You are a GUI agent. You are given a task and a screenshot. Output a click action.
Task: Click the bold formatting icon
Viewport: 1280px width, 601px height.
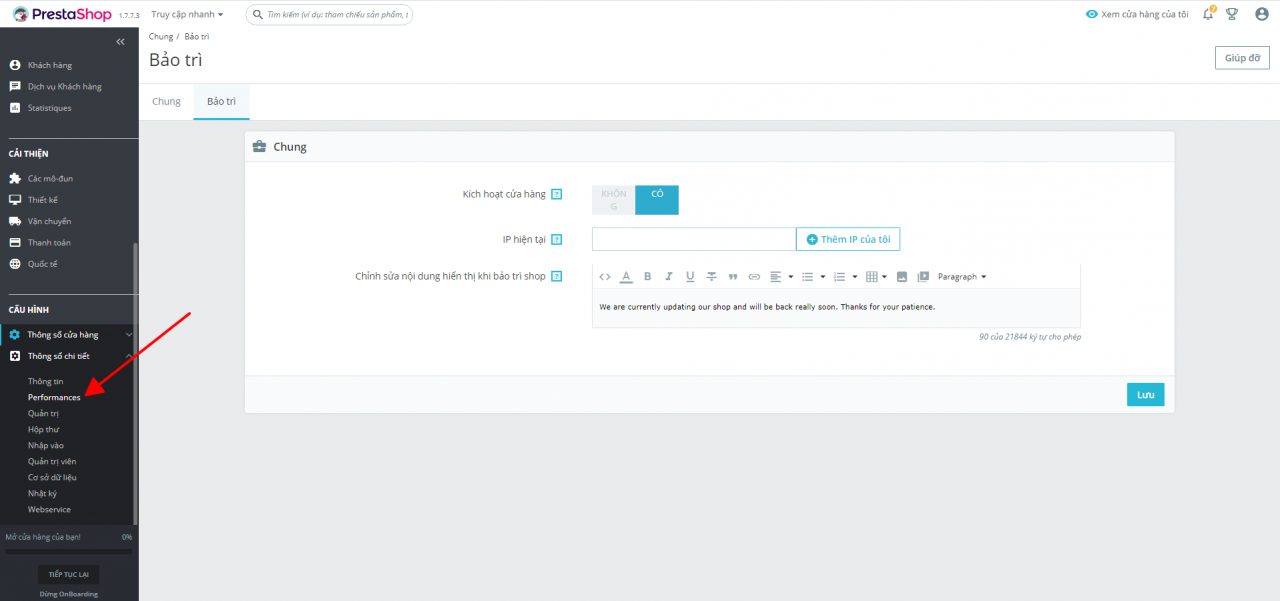point(647,277)
